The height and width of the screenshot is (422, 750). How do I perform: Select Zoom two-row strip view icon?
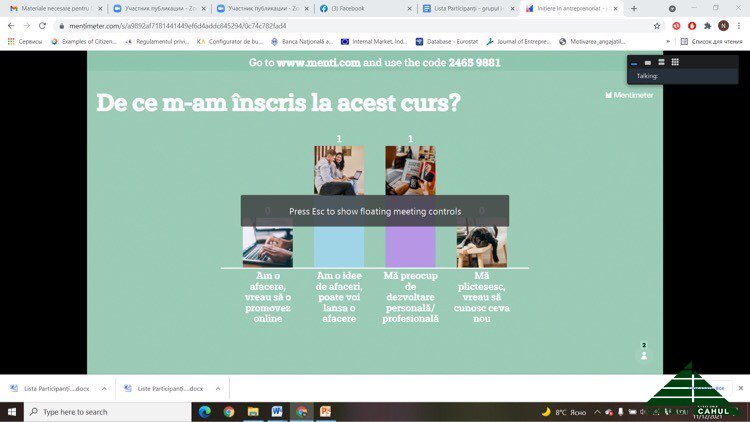click(x=661, y=62)
